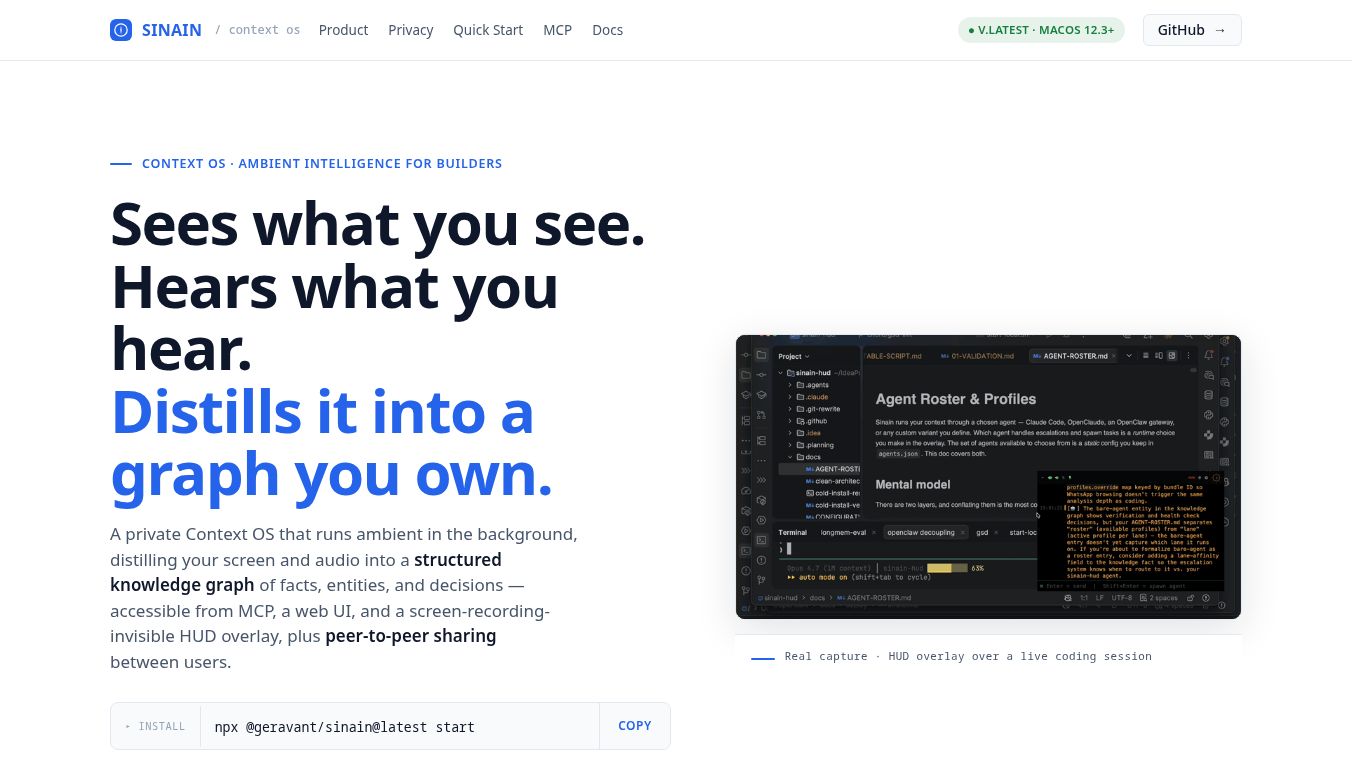1352x760 pixels.
Task: Toggle the editor-and-preview split view icon
Action: pyautogui.click(x=1159, y=355)
